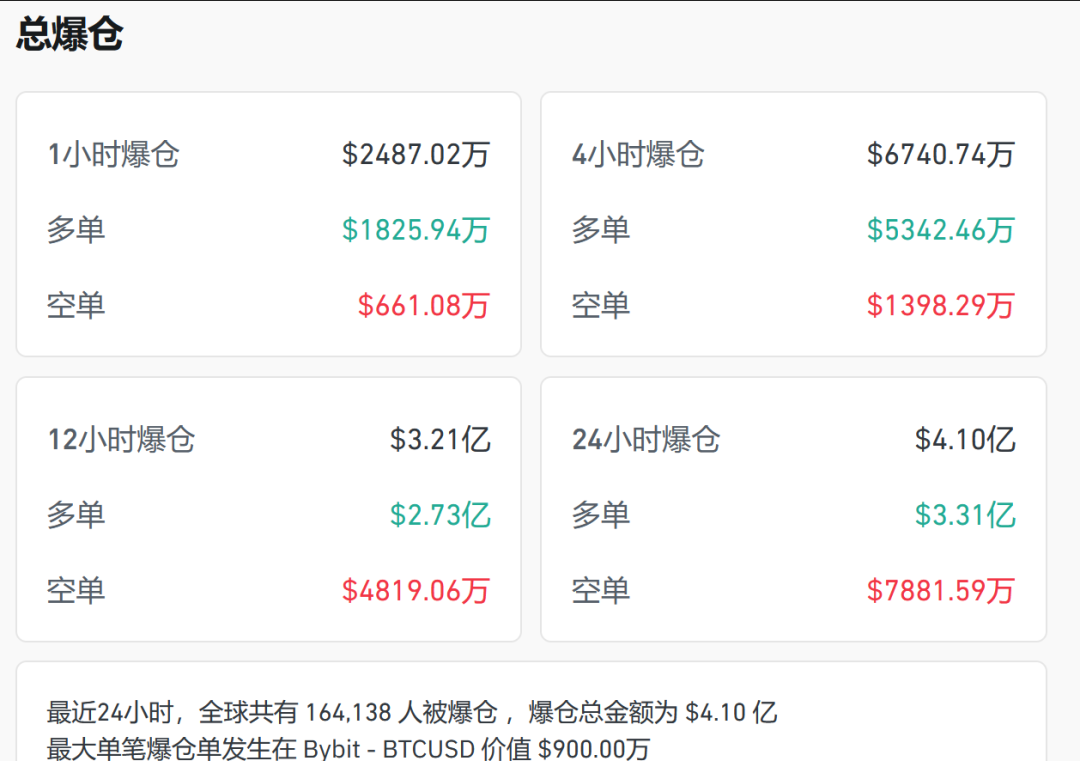Screen dimensions: 1080x761
Task: Click the 12-hour short value $4819.06万
Action: tap(415, 590)
